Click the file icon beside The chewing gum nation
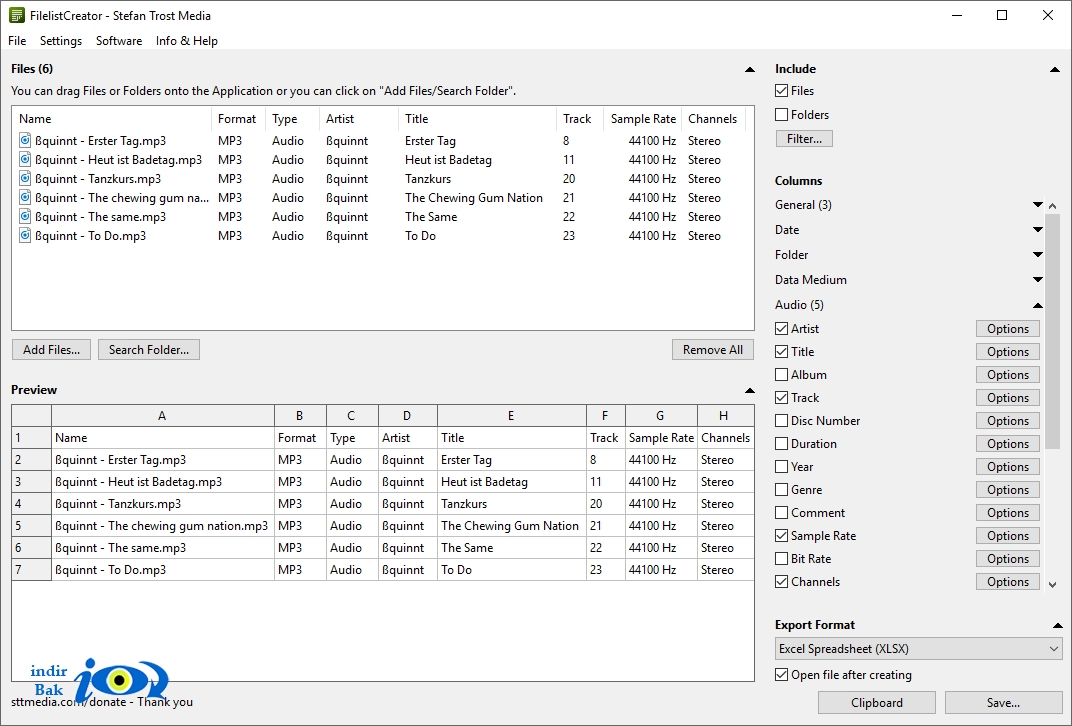The height and width of the screenshot is (726, 1072). (25, 198)
